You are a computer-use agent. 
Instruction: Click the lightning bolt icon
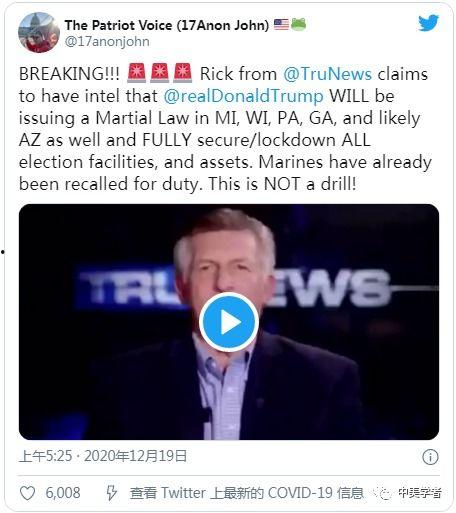tap(111, 493)
